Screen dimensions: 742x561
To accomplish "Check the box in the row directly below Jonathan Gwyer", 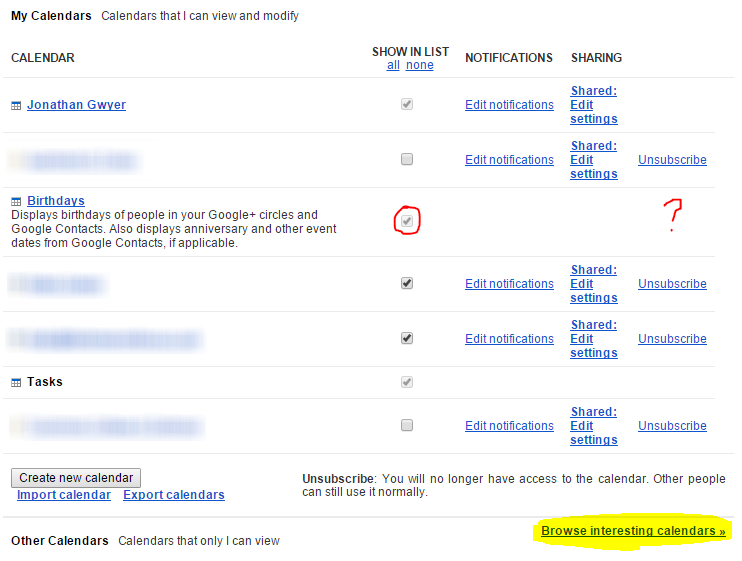I will [x=406, y=159].
